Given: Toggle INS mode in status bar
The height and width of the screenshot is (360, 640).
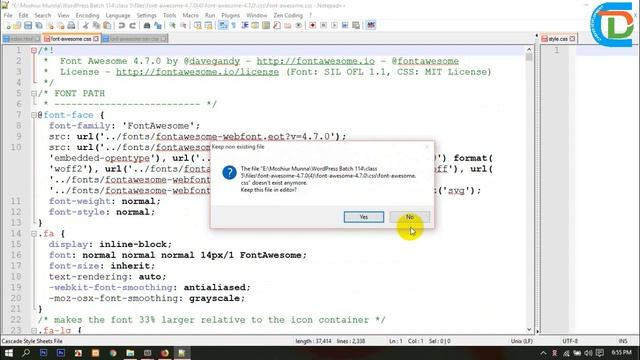Looking at the screenshot, I should pyautogui.click(x=623, y=341).
